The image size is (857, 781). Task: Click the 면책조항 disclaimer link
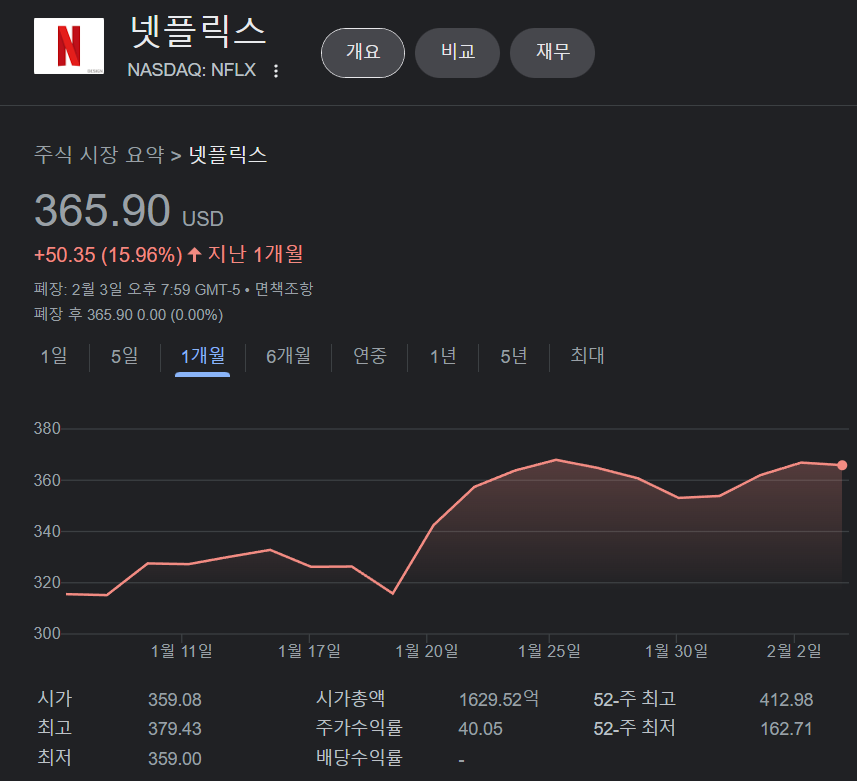[284, 289]
